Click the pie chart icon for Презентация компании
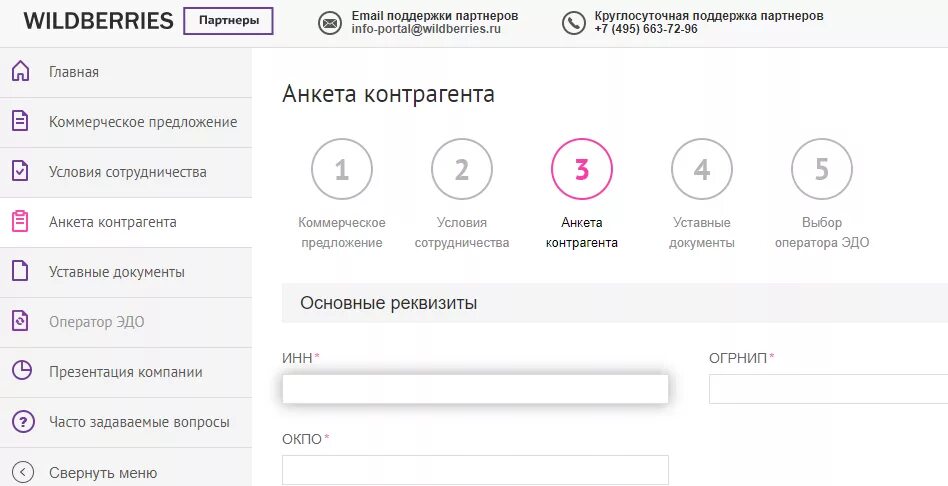This screenshot has width=948, height=486. [x=21, y=371]
